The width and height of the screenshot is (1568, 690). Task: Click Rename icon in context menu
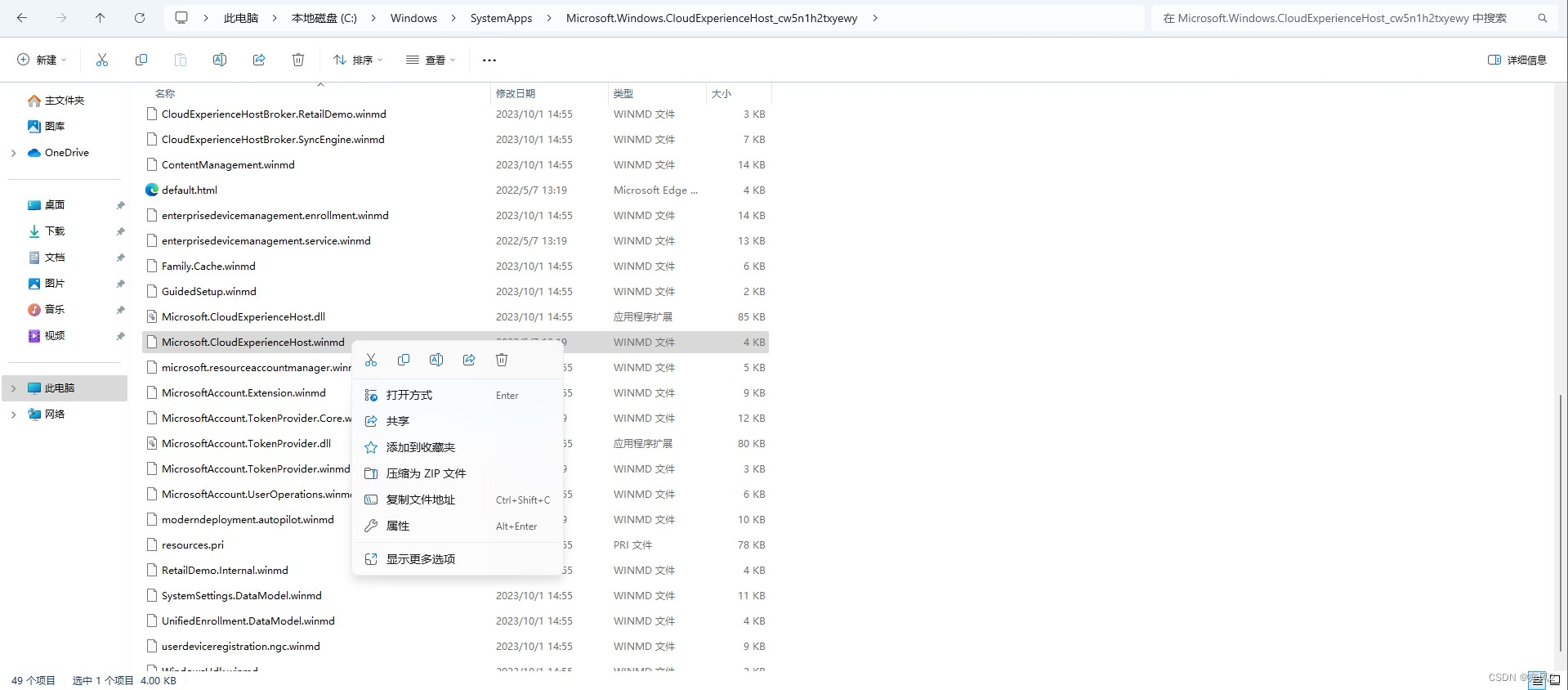pos(436,360)
